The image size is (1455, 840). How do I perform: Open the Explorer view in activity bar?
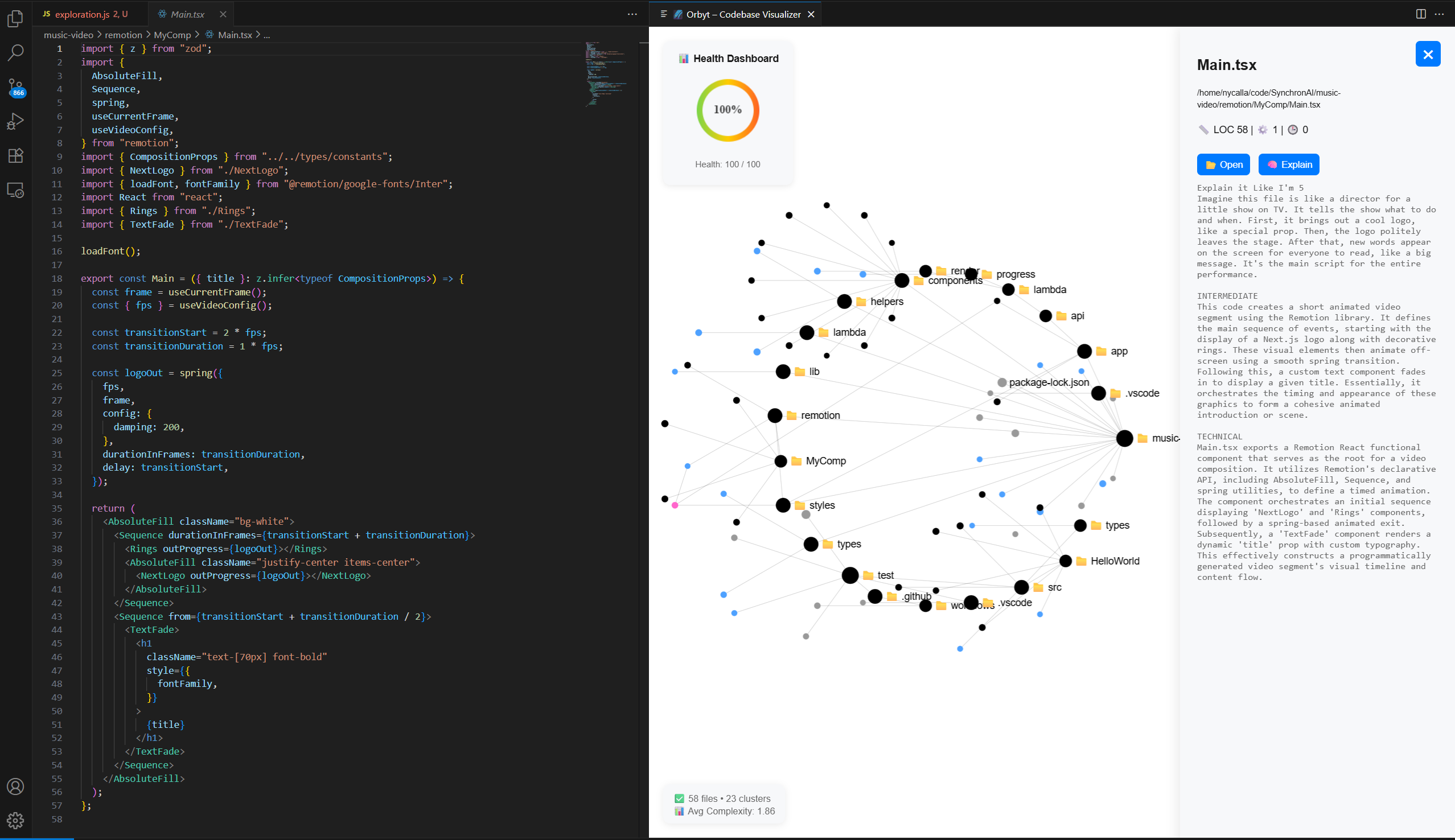(x=15, y=19)
